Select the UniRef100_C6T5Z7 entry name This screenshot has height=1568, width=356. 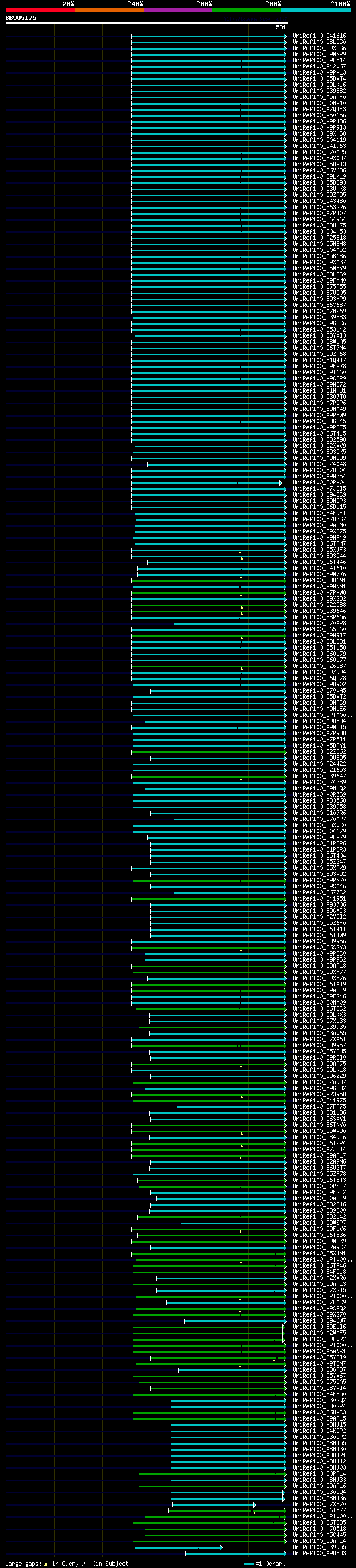pos(319,1510)
